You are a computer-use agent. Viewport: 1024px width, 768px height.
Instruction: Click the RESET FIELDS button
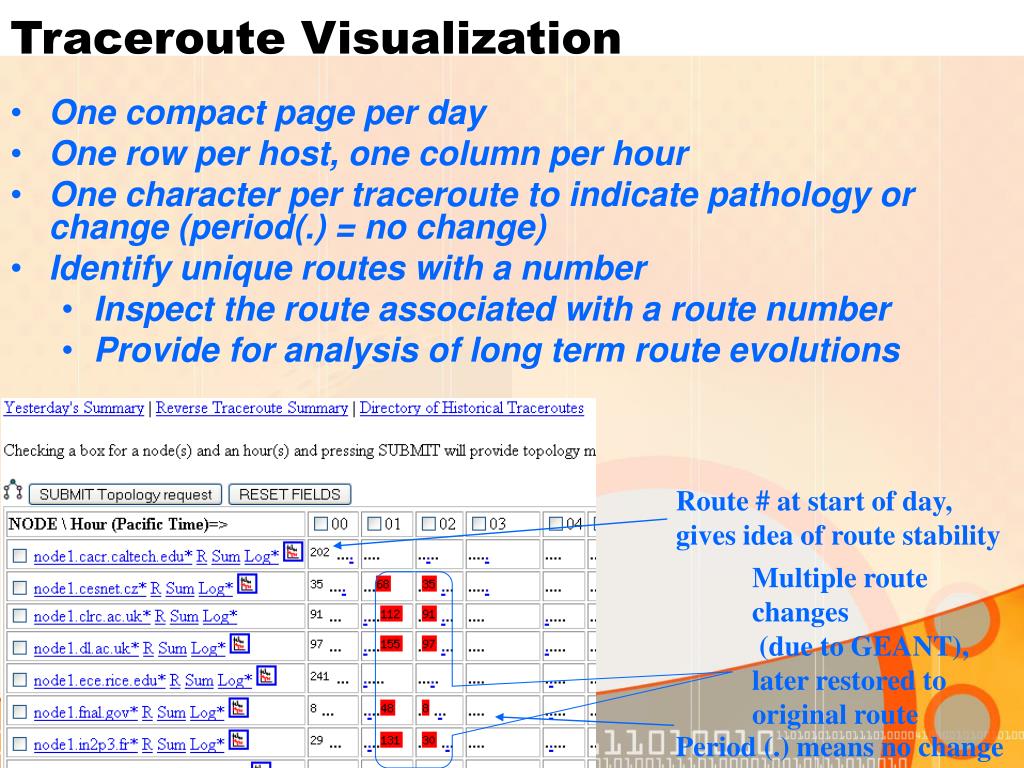click(x=290, y=494)
